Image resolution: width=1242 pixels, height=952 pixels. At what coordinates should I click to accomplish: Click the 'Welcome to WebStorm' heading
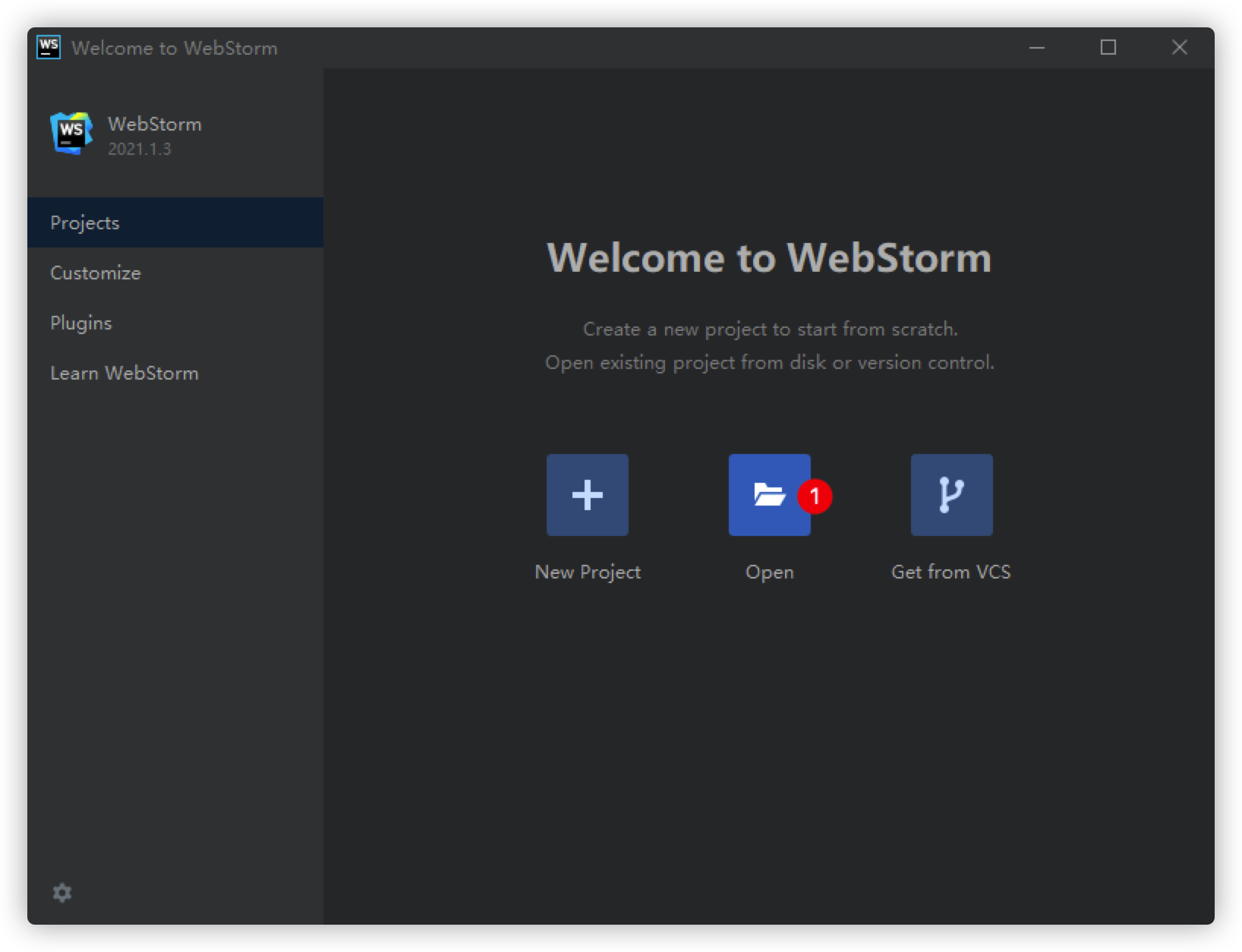[769, 257]
